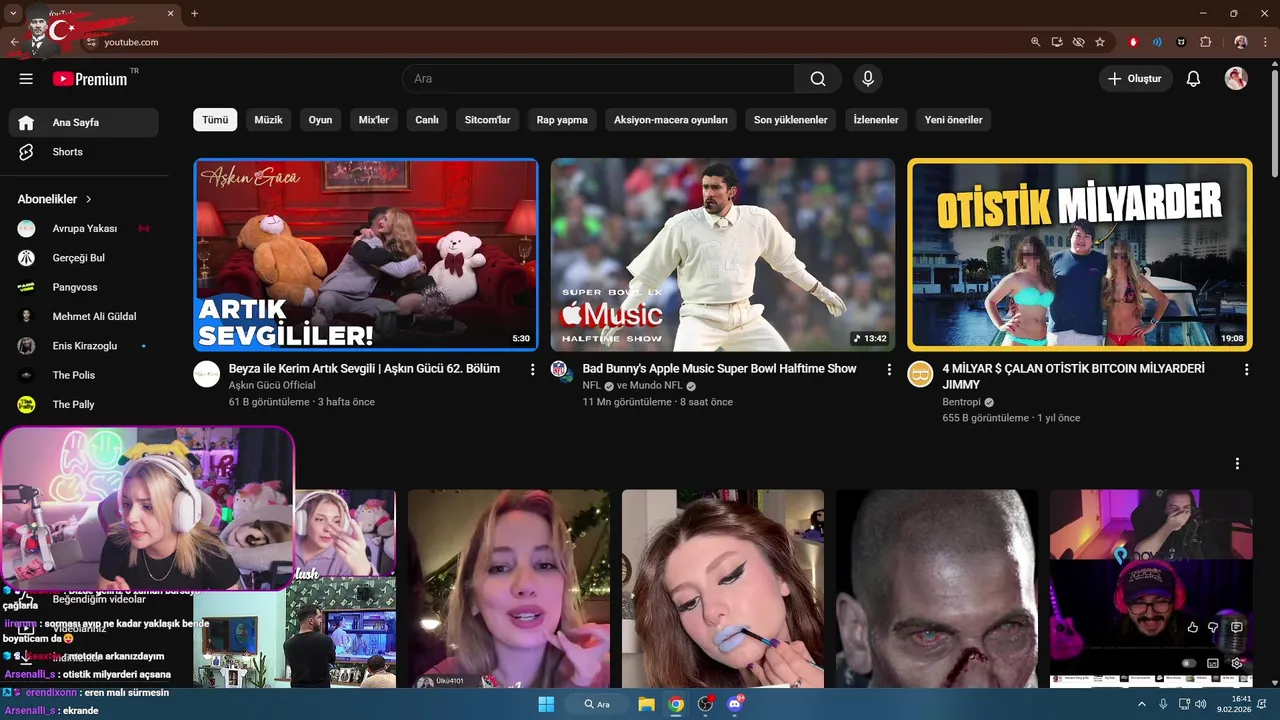This screenshot has height=720, width=1280.
Task: Click Aşkın Gücü channel avatar icon
Action: pos(207,374)
